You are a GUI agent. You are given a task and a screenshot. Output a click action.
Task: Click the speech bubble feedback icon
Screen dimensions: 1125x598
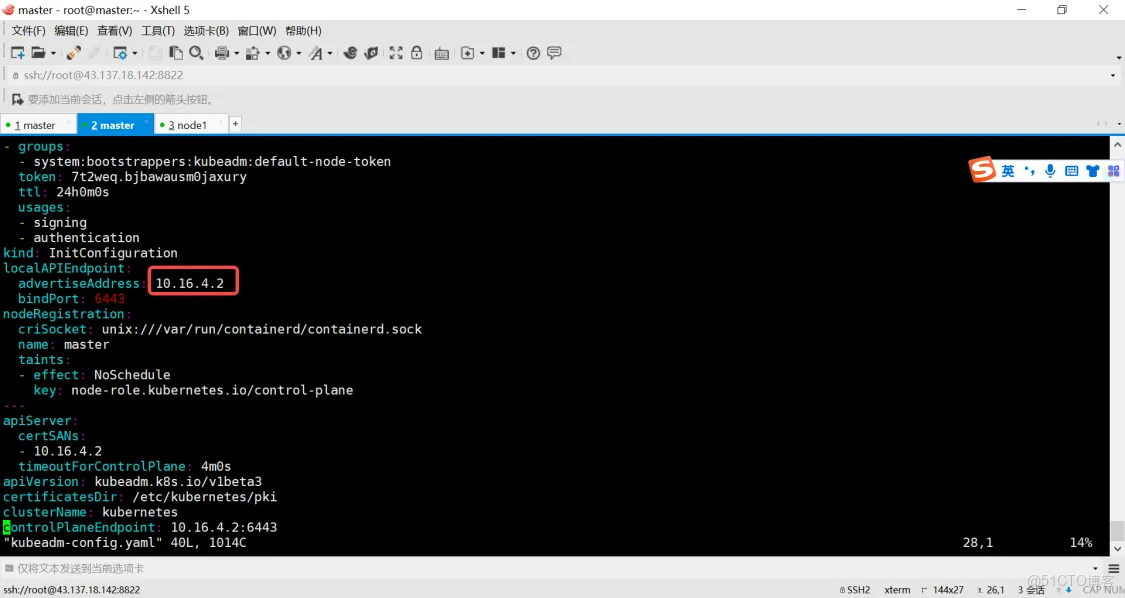(x=554, y=53)
